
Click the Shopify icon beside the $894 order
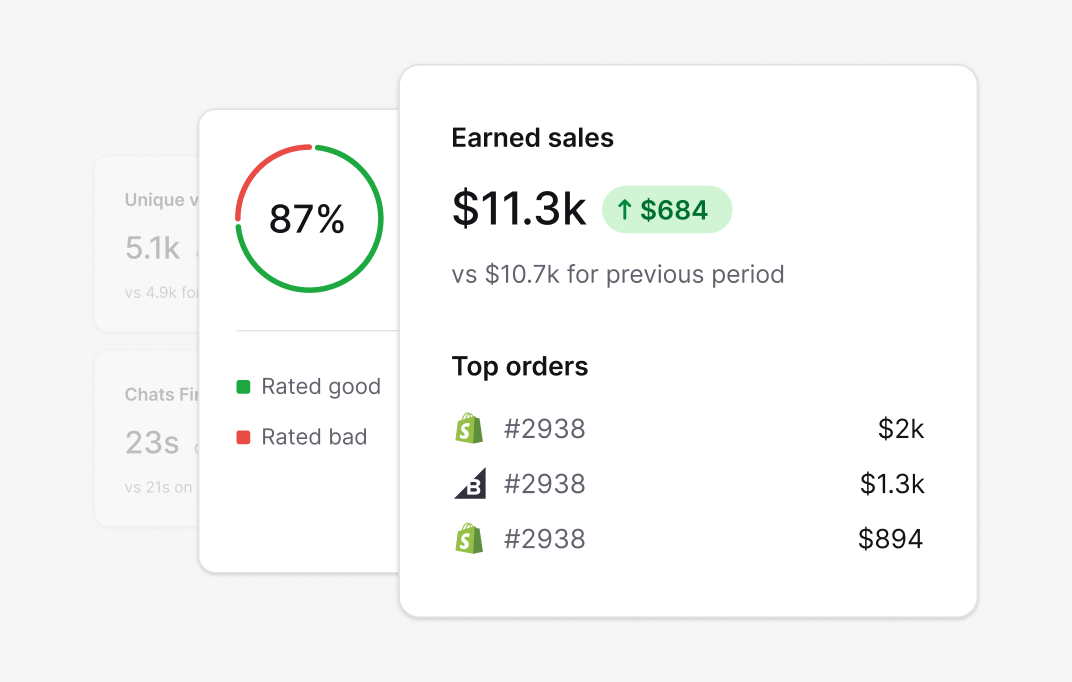click(469, 538)
